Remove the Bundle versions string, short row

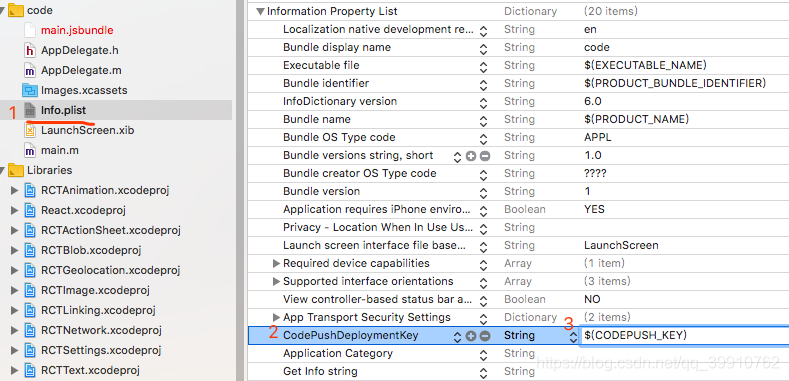[485, 156]
